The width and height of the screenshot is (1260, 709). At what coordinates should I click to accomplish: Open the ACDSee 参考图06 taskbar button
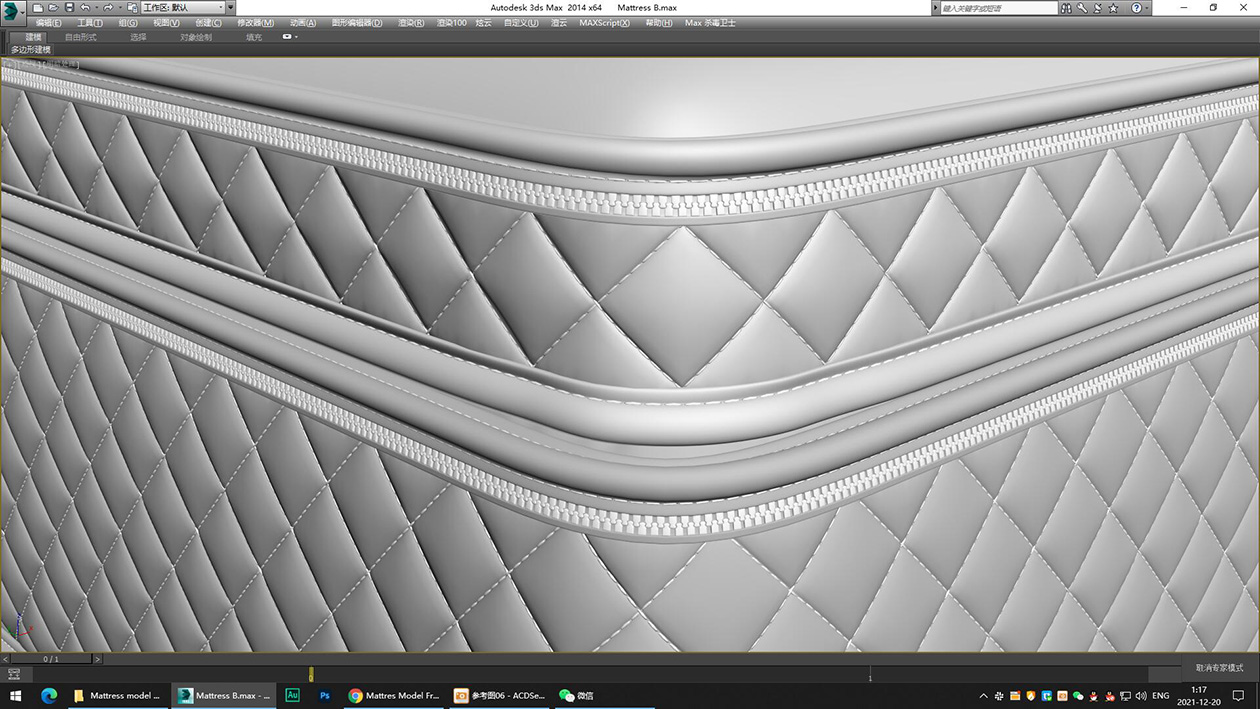point(500,695)
